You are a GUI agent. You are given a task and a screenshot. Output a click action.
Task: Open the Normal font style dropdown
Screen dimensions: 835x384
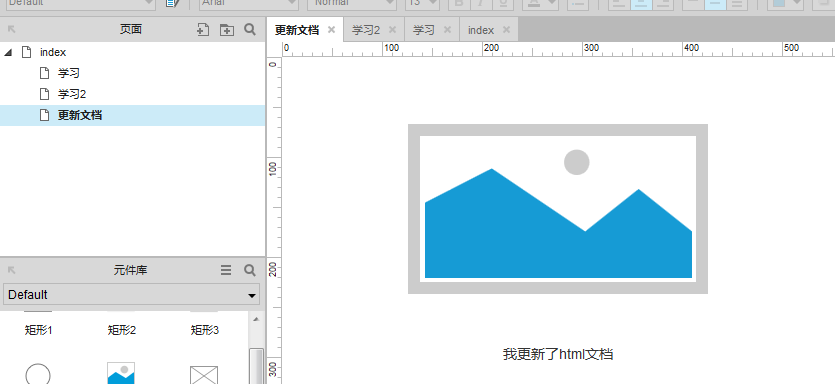point(352,4)
